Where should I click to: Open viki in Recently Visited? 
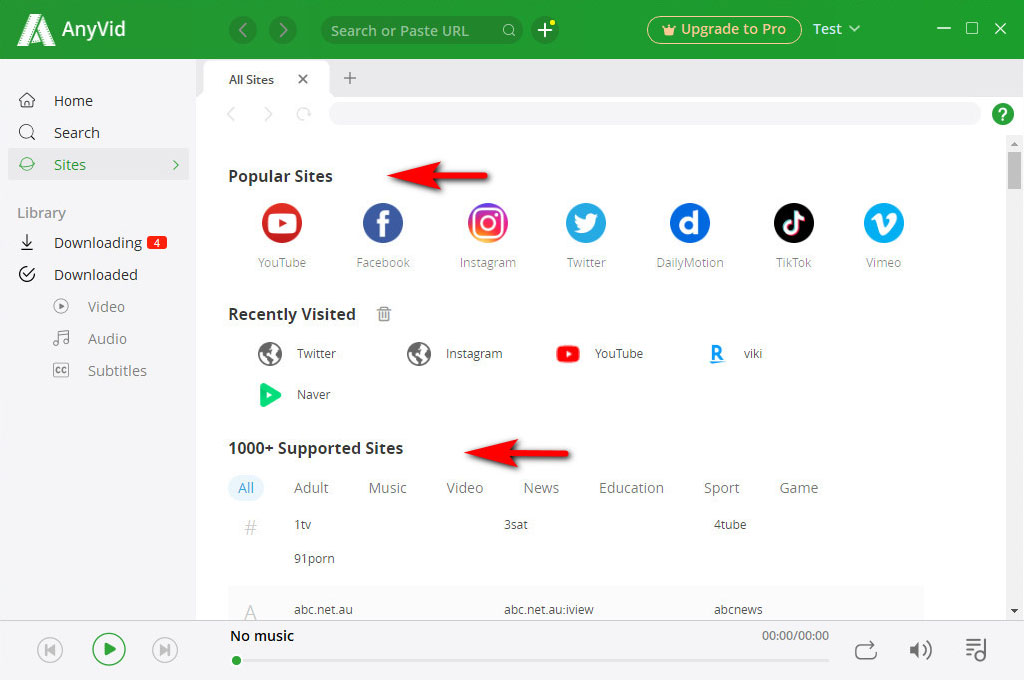736,353
